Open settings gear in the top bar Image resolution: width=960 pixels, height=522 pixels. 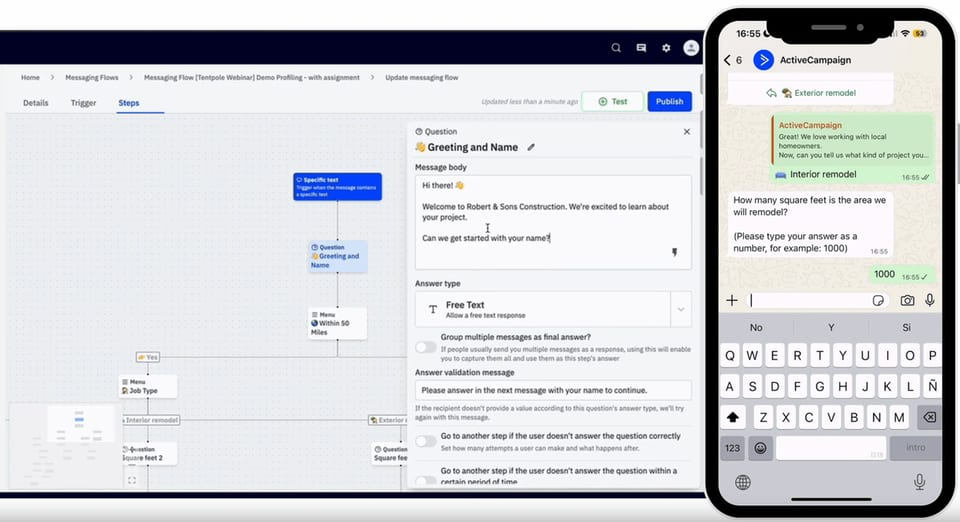point(666,48)
